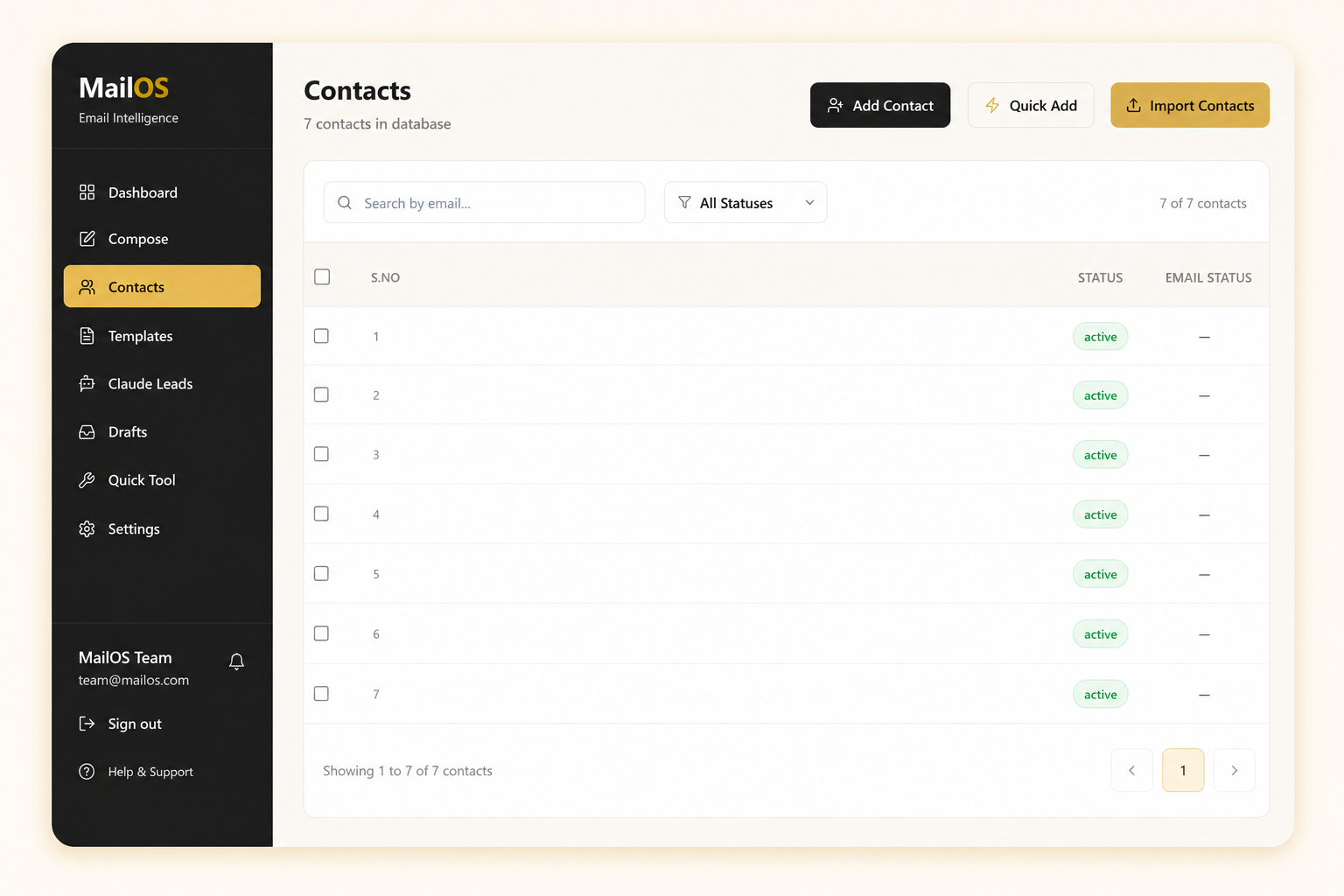Click the search magnifier icon
This screenshot has width=1344, height=896.
point(345,203)
